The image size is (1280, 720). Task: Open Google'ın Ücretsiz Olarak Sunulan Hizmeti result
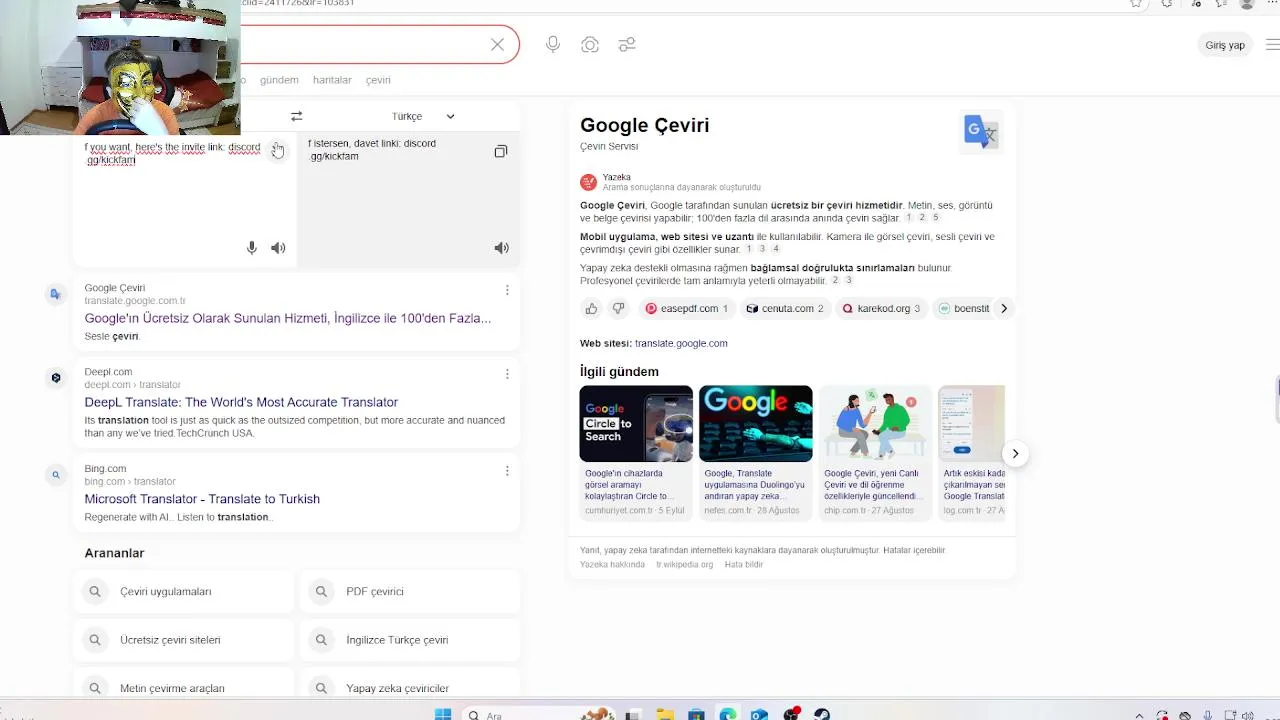288,318
